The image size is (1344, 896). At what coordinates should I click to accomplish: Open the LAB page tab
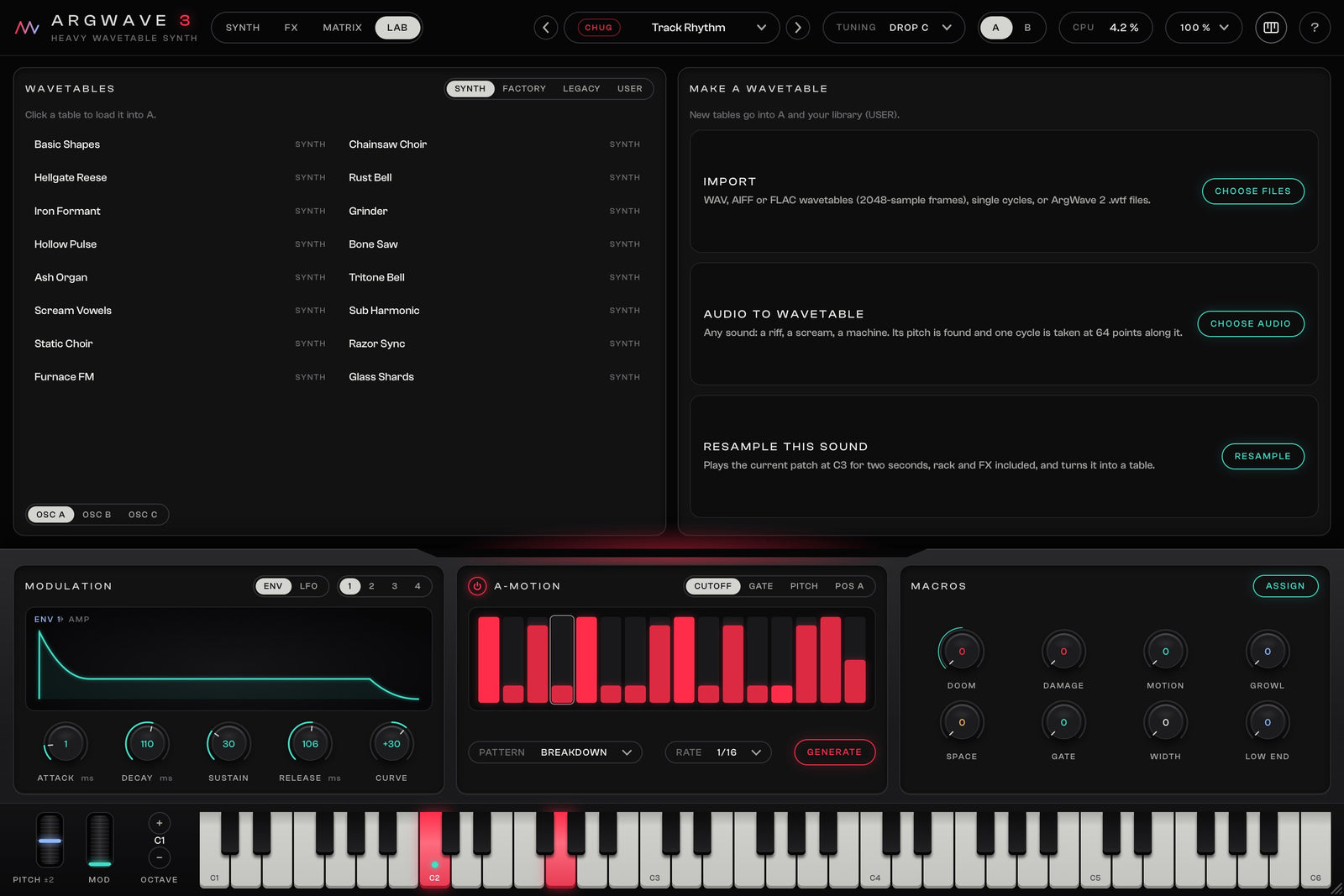coord(397,28)
